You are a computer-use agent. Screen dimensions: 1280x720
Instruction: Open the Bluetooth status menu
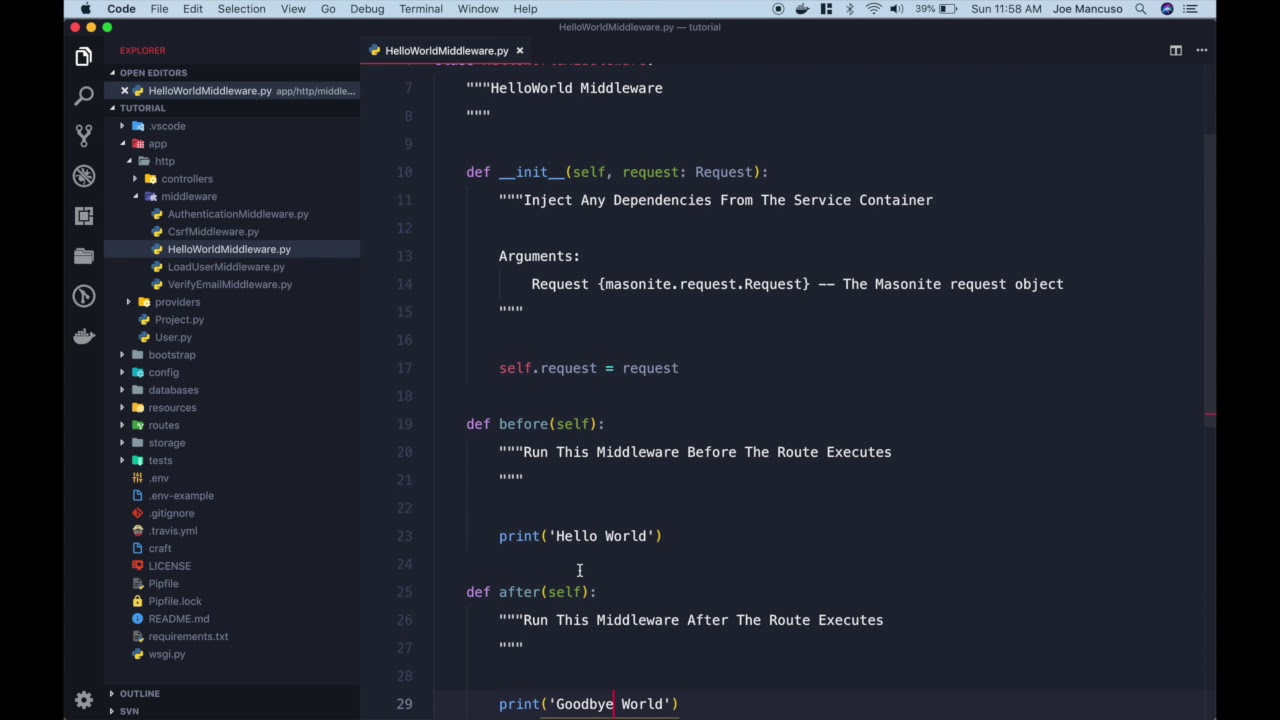(x=850, y=9)
